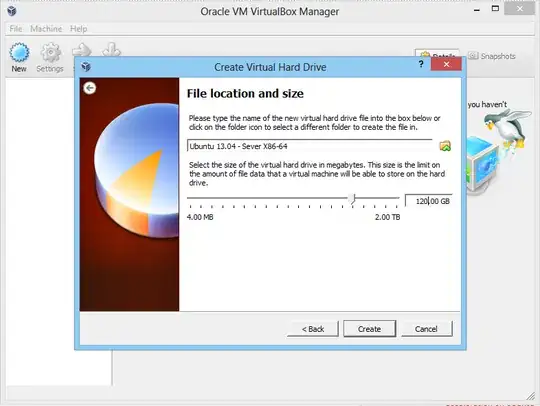The image size is (540, 406).
Task: Cancel the hard drive wizard
Action: [x=426, y=329]
